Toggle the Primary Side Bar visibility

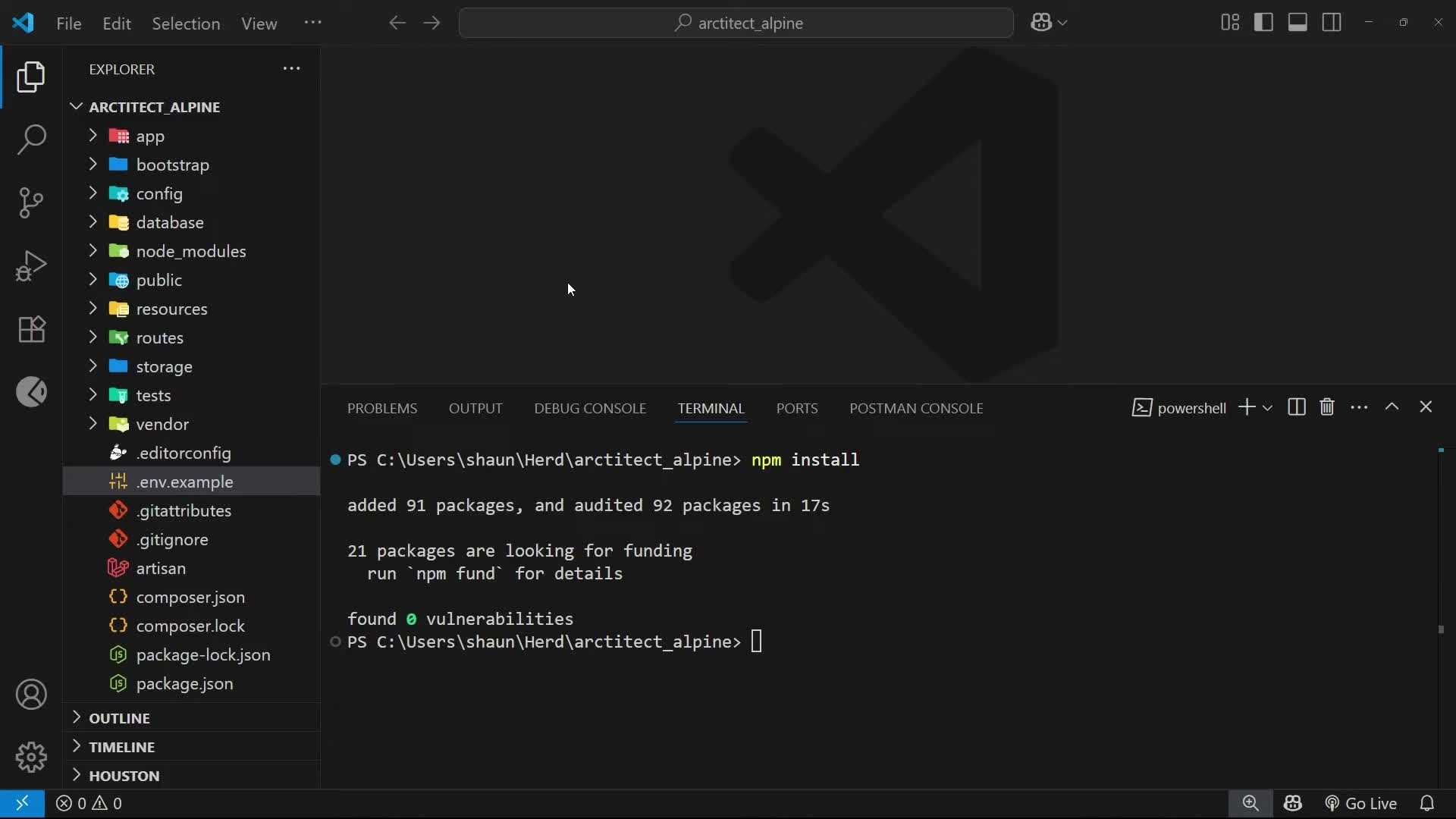1263,23
